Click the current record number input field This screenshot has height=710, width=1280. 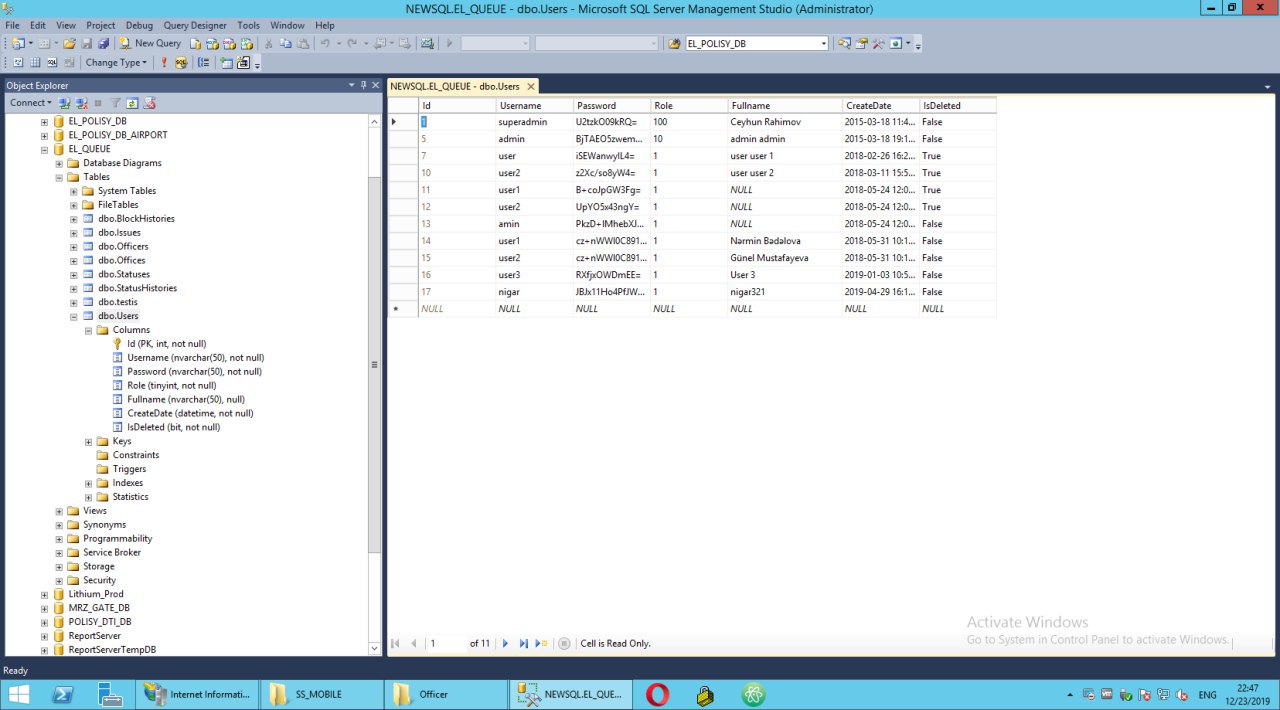point(445,643)
